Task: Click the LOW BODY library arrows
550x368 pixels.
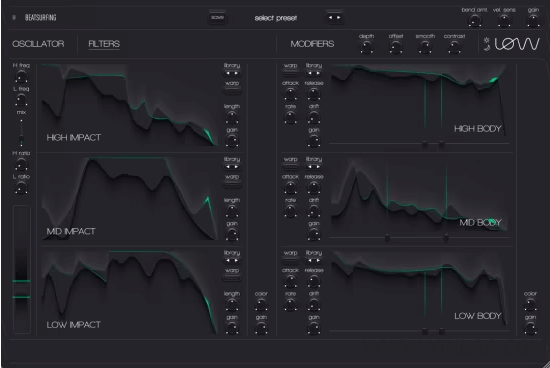Action: click(x=314, y=261)
